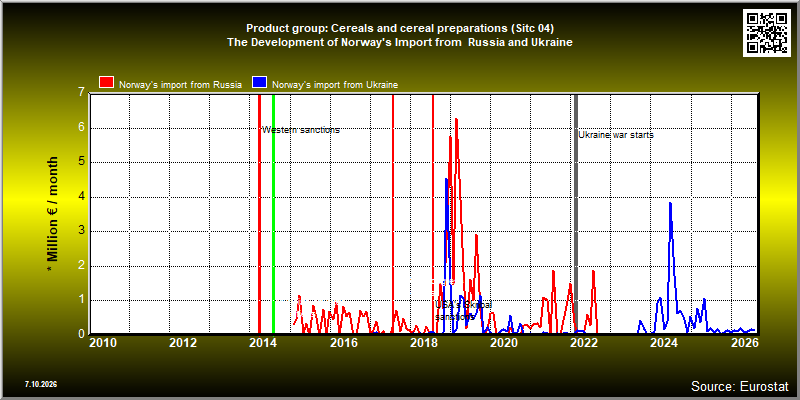Image resolution: width=800 pixels, height=400 pixels.
Task: Click the "Ukraine war starts" annotation
Action: click(x=616, y=135)
